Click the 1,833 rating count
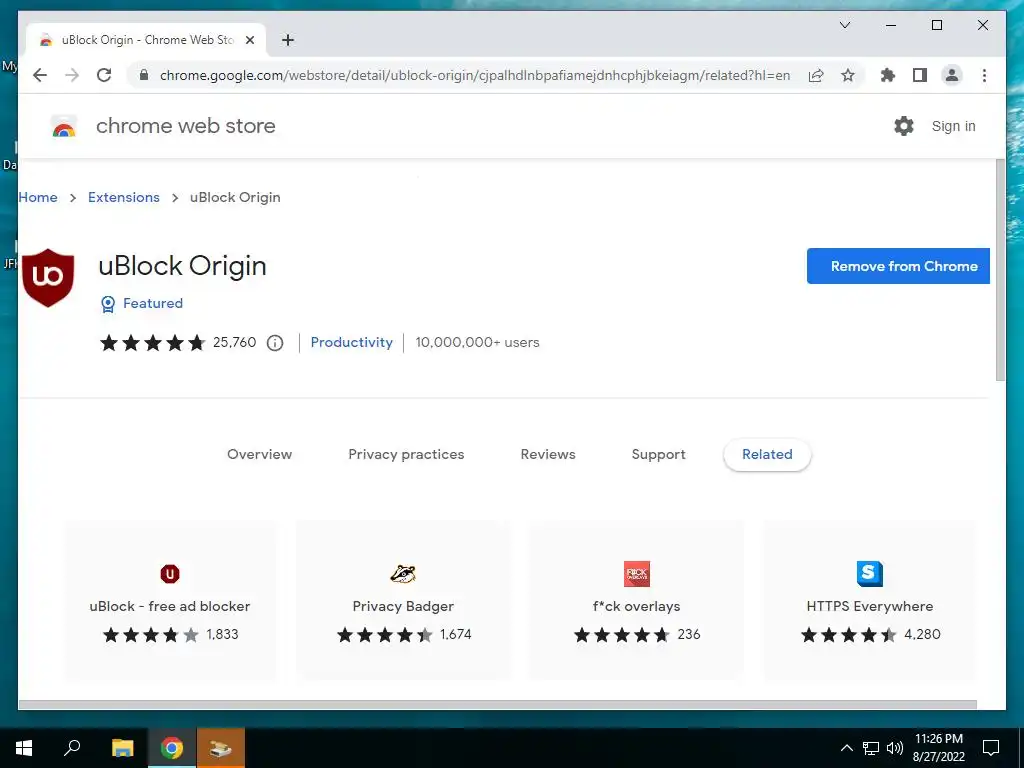1024x768 pixels. point(222,634)
